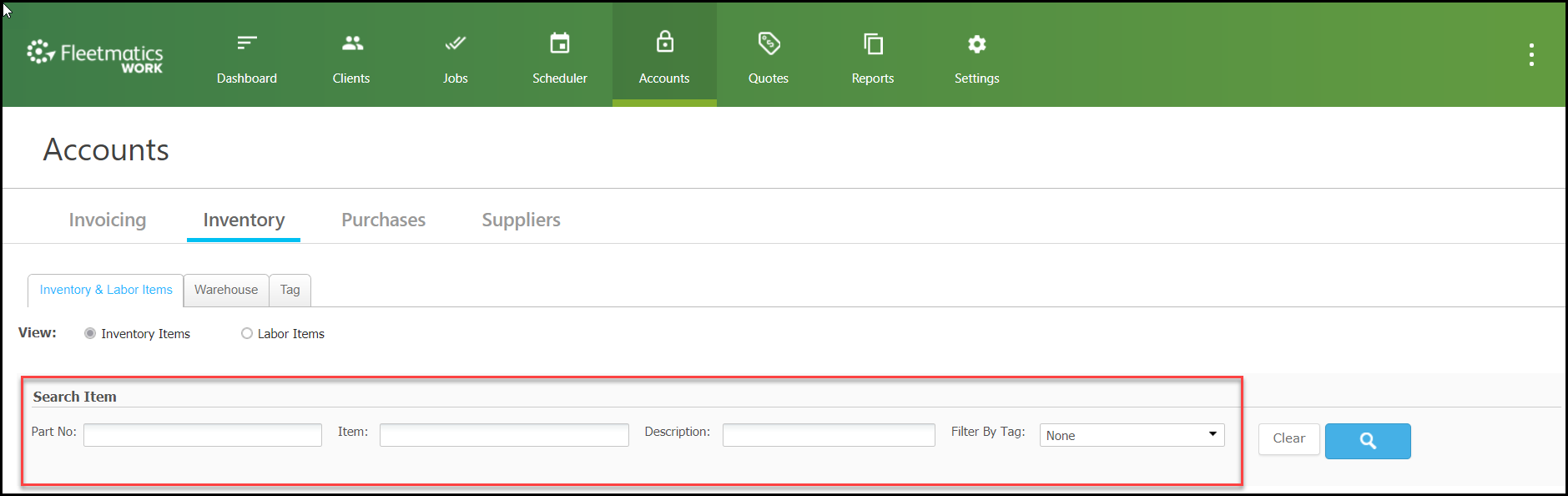Focus the Description input field
This screenshot has width=1568, height=496.
coord(829,435)
